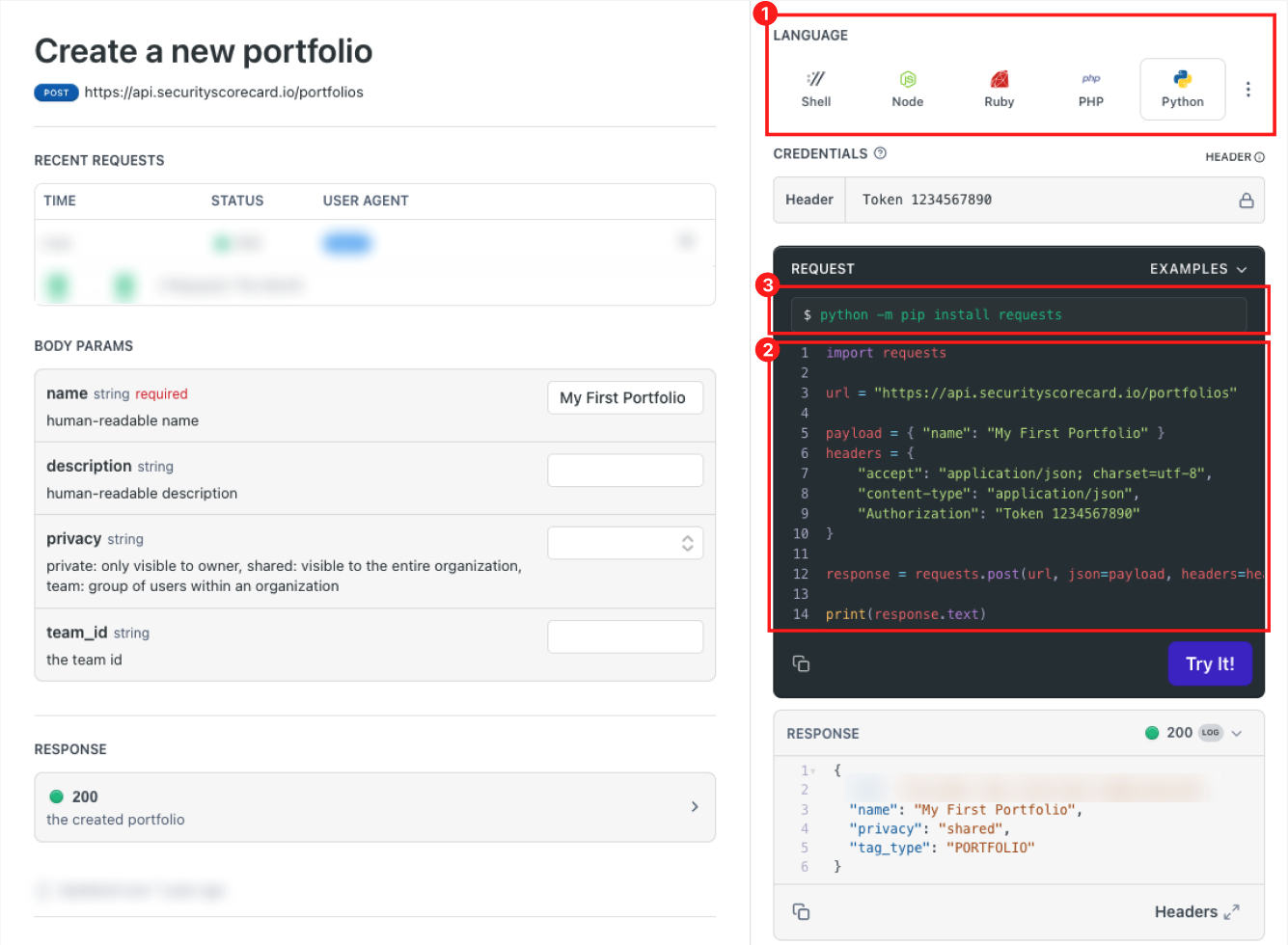Expand the 200 response status dropdown chevron
Image resolution: width=1288 pixels, height=945 pixels.
[x=1236, y=734]
